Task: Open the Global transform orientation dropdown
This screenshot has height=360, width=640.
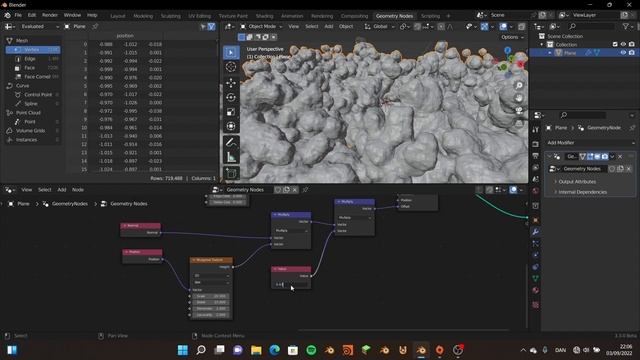Action: coord(380,27)
